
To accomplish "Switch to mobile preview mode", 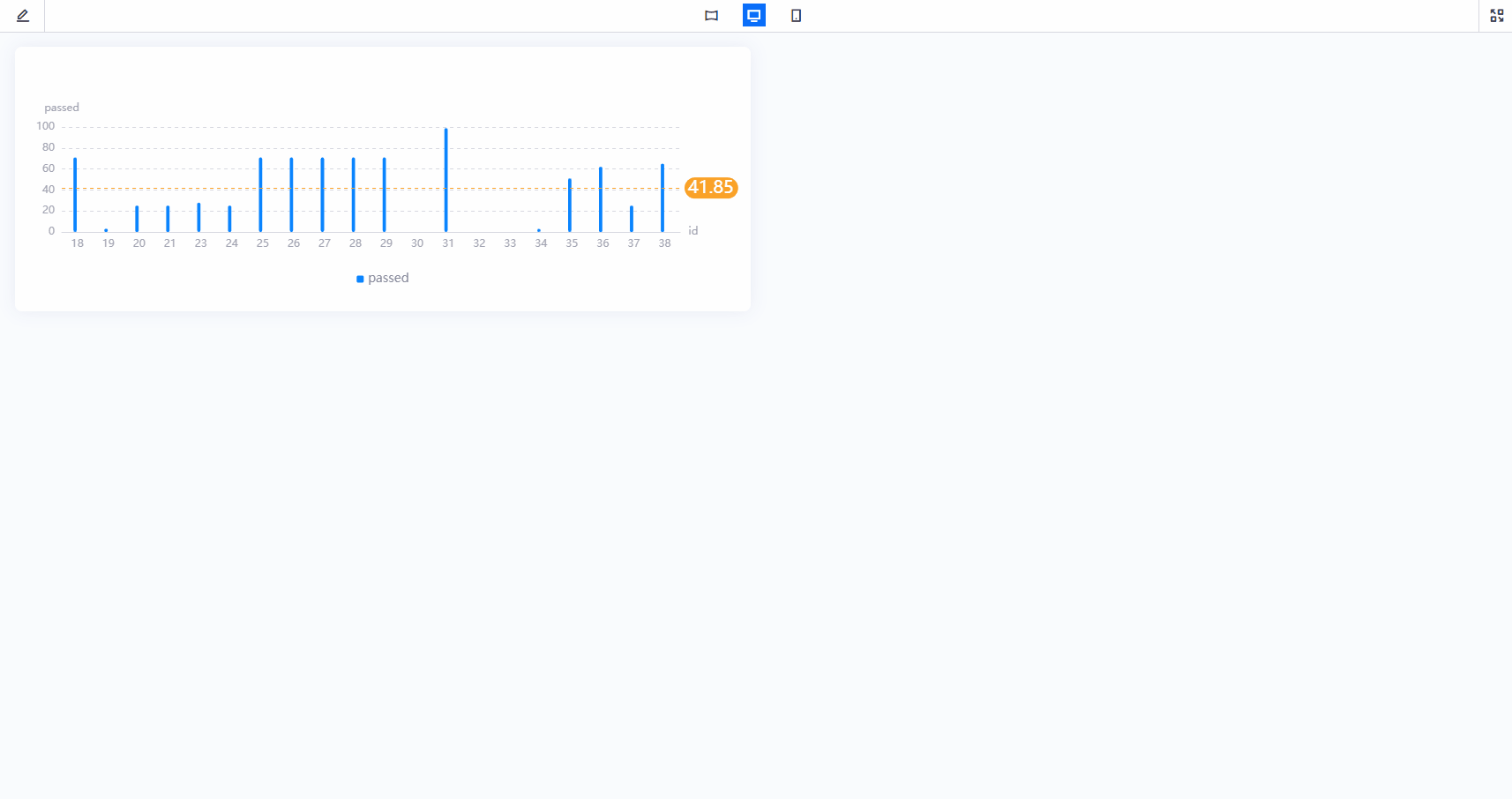I will [795, 15].
